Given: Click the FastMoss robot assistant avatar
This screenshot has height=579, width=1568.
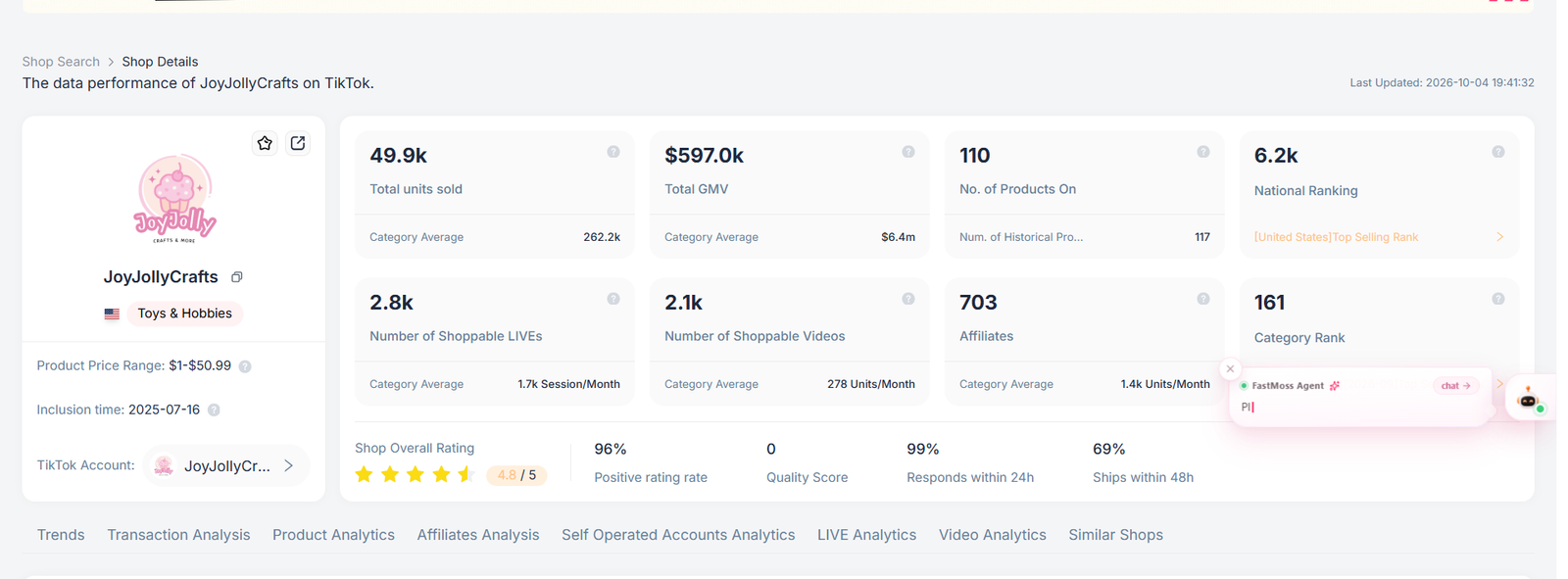Looking at the screenshot, I should 1529,400.
